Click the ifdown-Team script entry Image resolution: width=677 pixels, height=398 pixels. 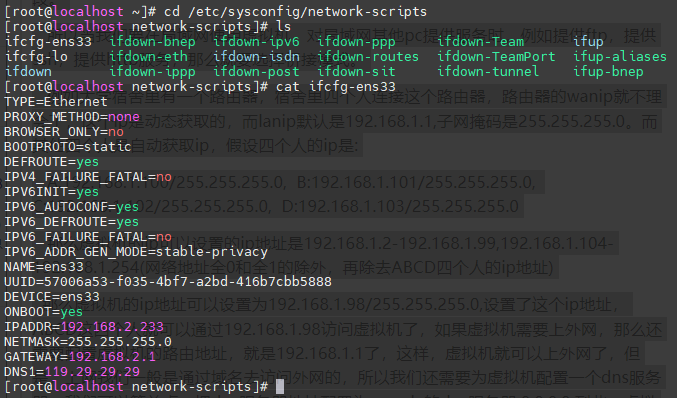pyautogui.click(x=481, y=42)
